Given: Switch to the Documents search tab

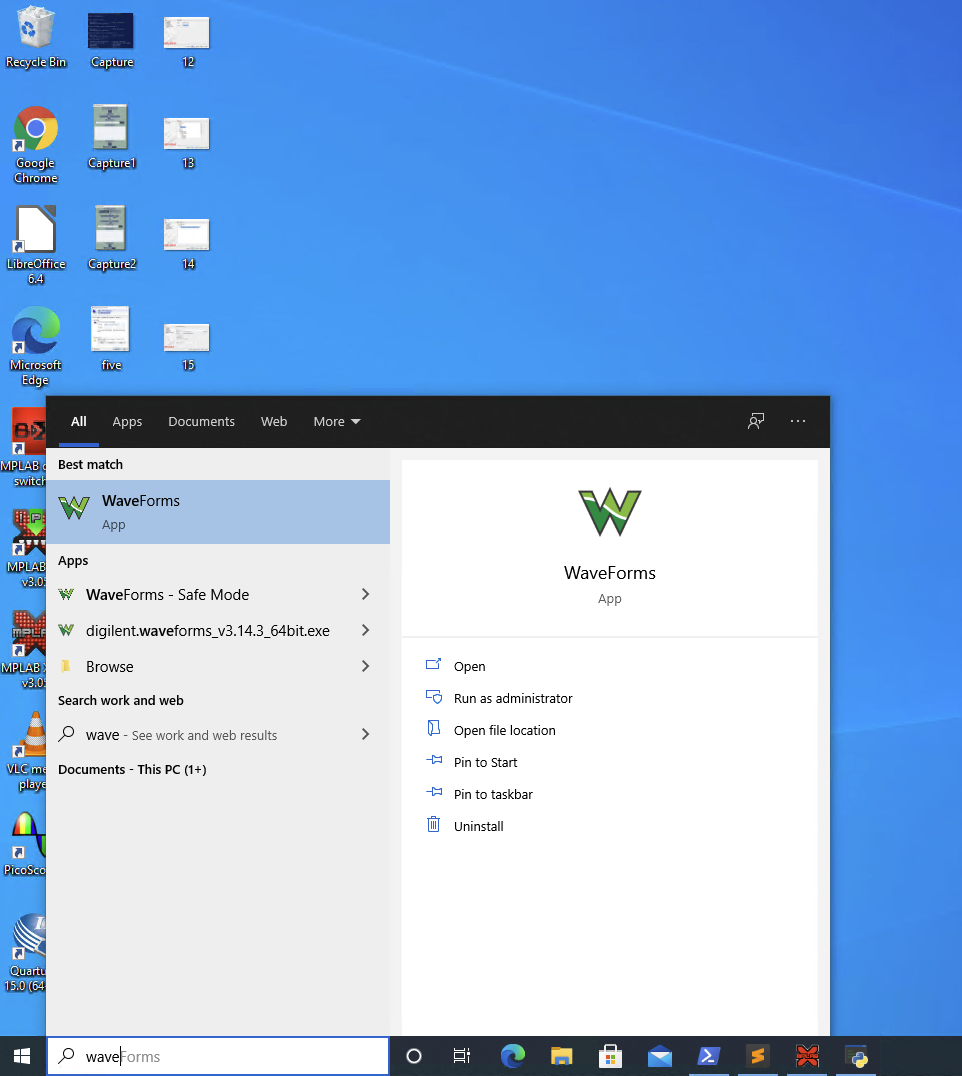Looking at the screenshot, I should point(201,421).
